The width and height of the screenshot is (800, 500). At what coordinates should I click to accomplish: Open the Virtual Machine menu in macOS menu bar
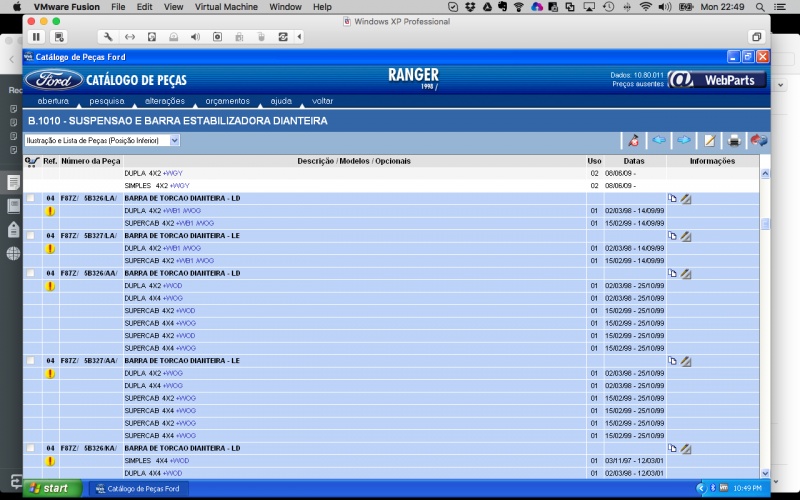(x=226, y=7)
